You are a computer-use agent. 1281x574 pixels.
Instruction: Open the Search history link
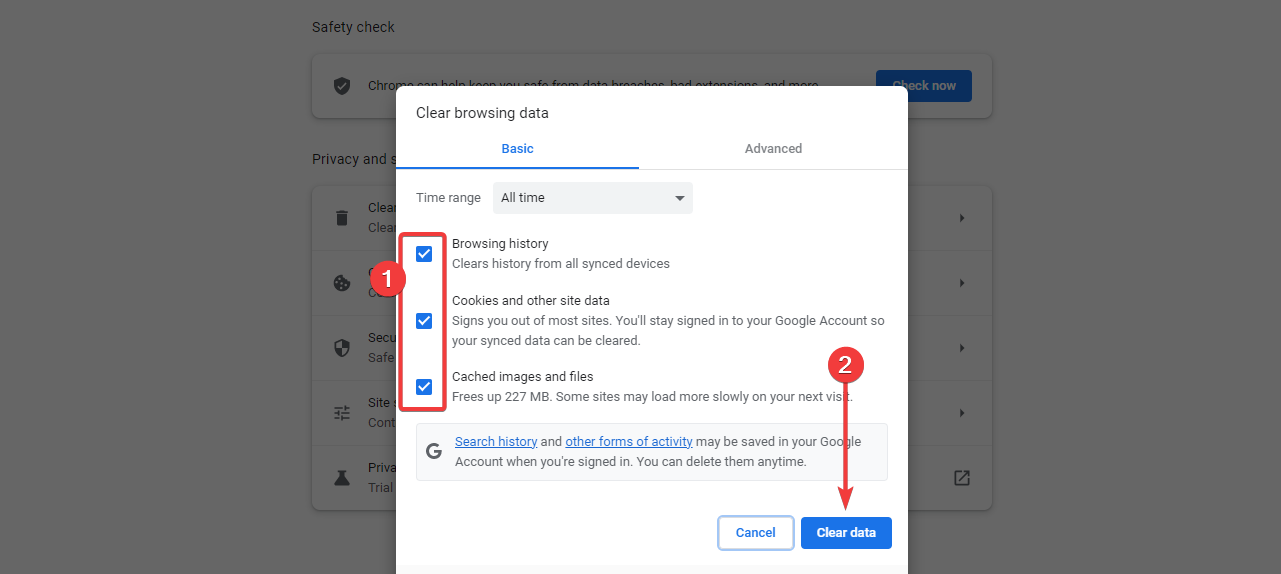click(496, 442)
